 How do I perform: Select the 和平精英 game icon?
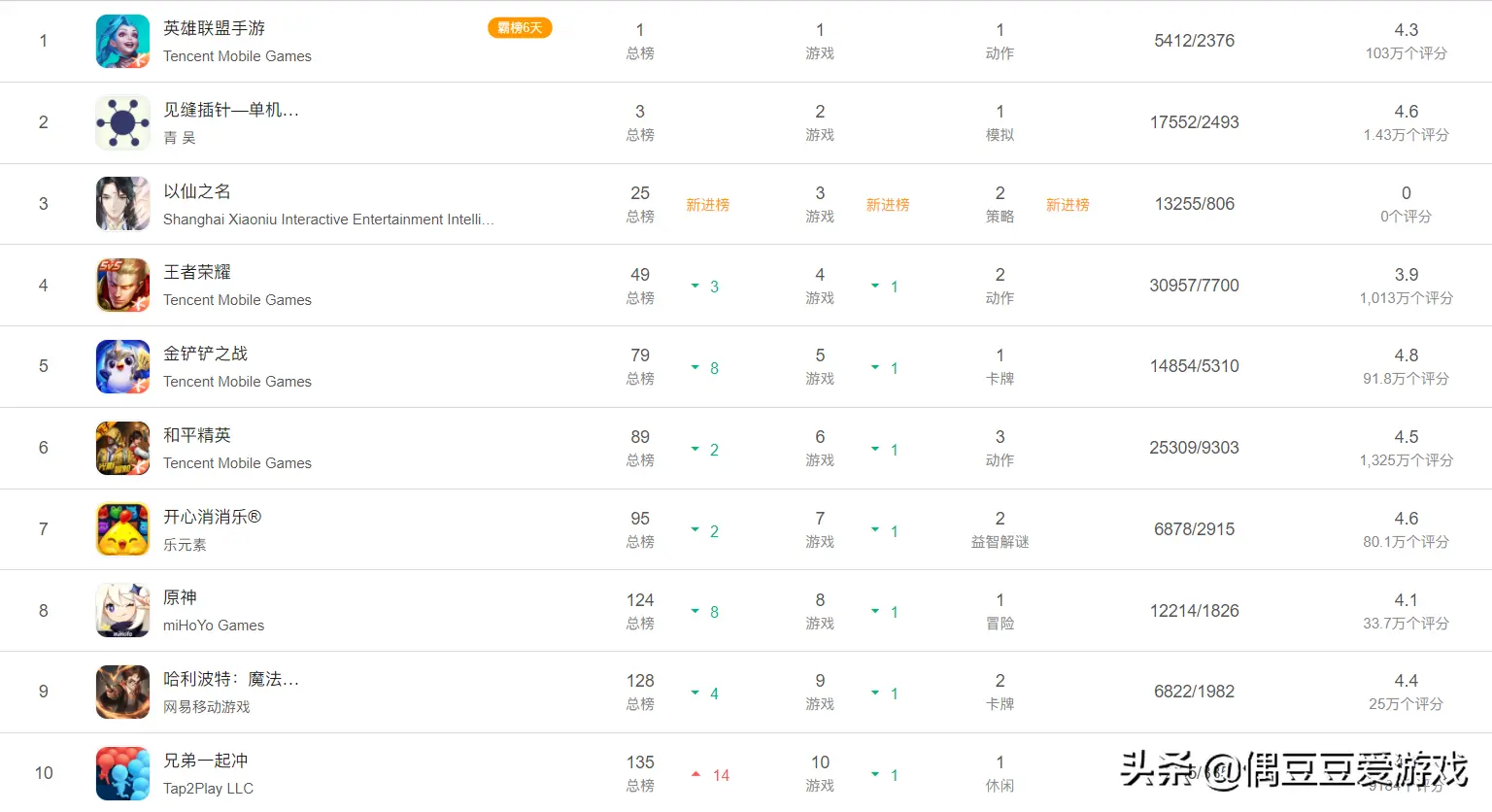pos(122,448)
